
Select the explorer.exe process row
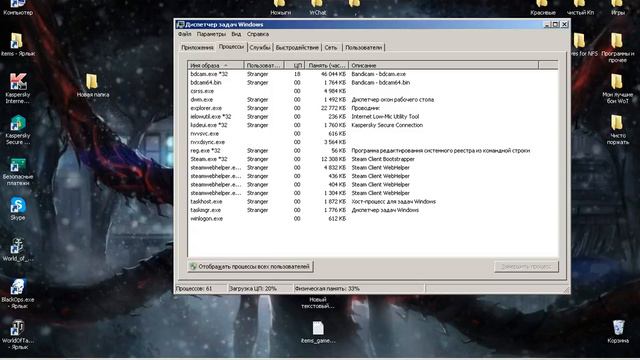[x=373, y=108]
